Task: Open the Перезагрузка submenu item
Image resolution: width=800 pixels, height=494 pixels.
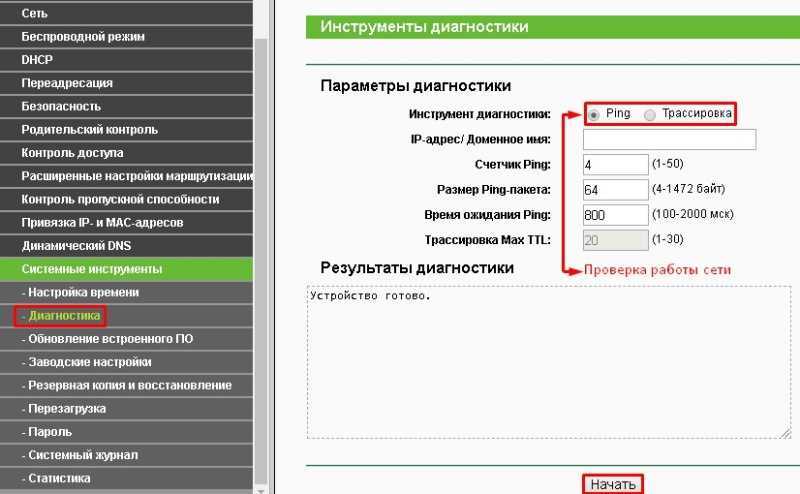Action: [x=126, y=408]
